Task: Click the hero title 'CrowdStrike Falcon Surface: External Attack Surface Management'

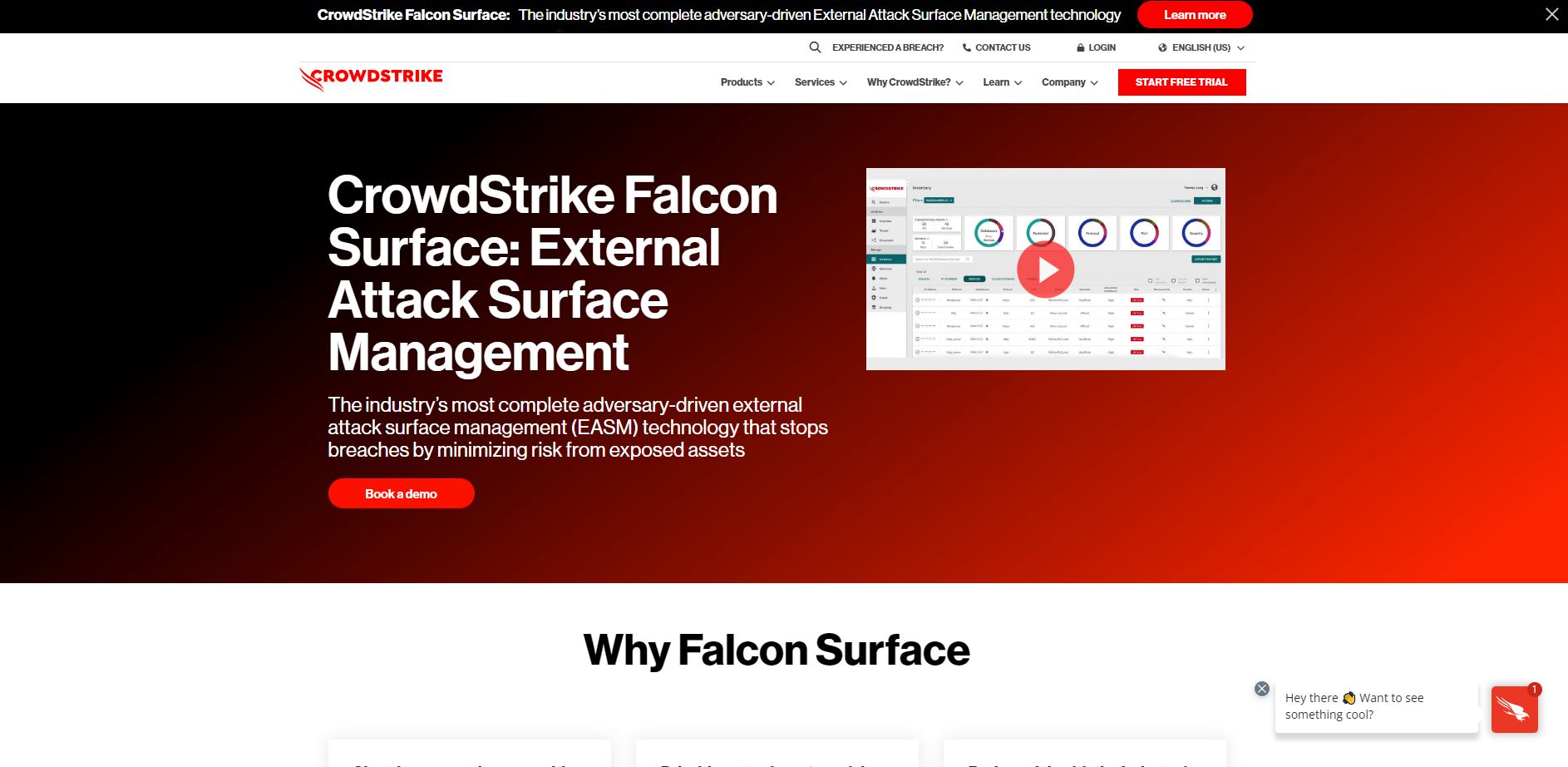Action: click(x=553, y=274)
